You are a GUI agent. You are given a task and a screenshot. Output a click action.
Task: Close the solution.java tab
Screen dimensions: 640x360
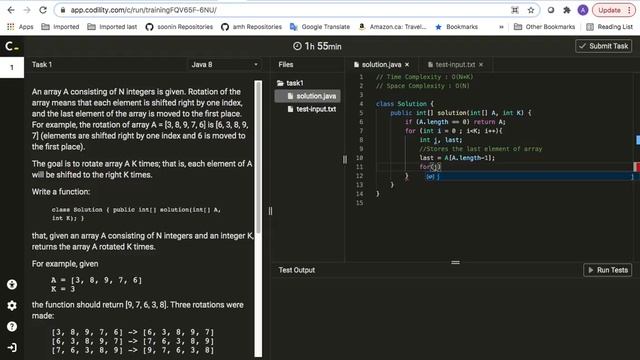(407, 64)
